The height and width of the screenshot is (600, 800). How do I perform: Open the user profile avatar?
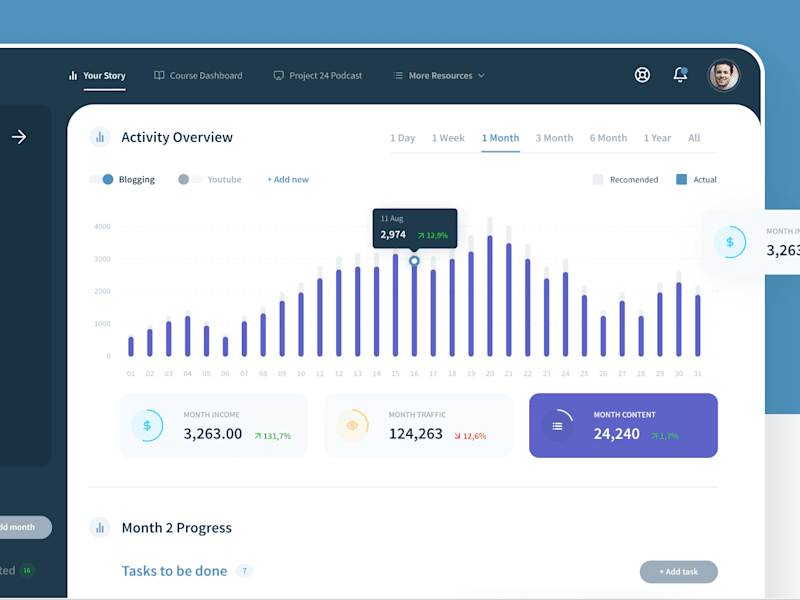tap(723, 76)
